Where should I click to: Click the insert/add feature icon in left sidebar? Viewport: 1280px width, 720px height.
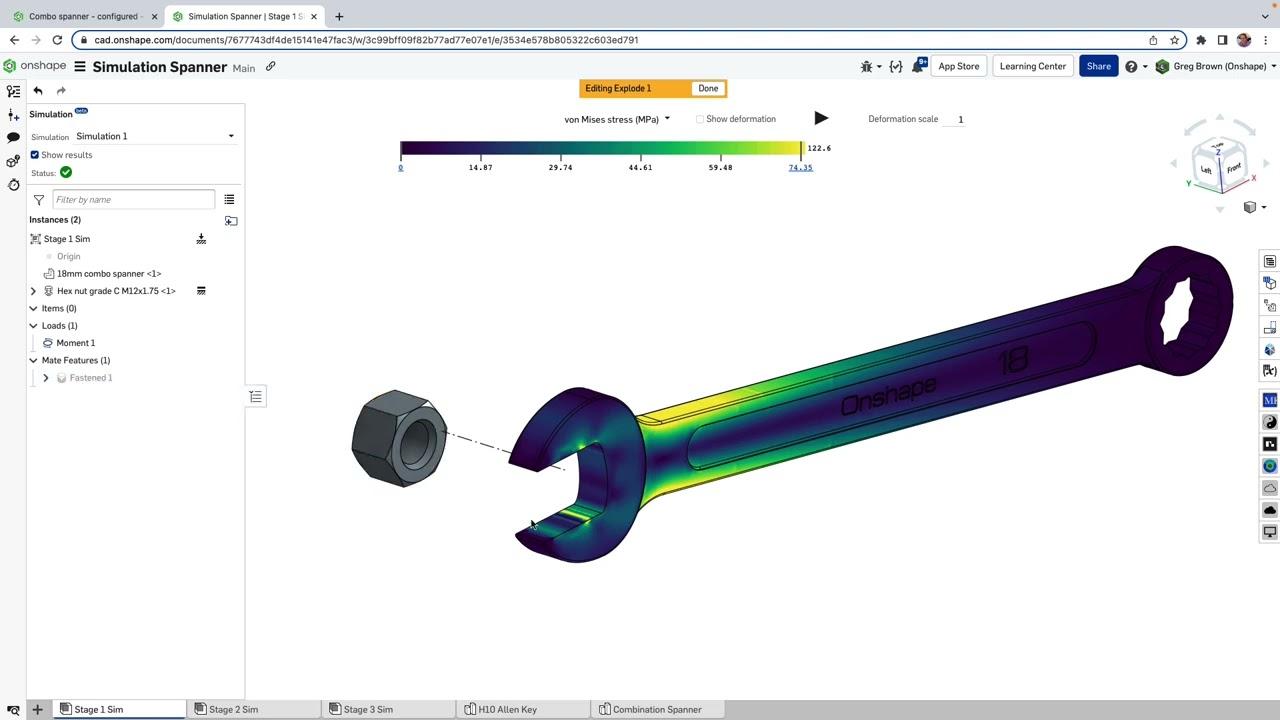(x=13, y=115)
